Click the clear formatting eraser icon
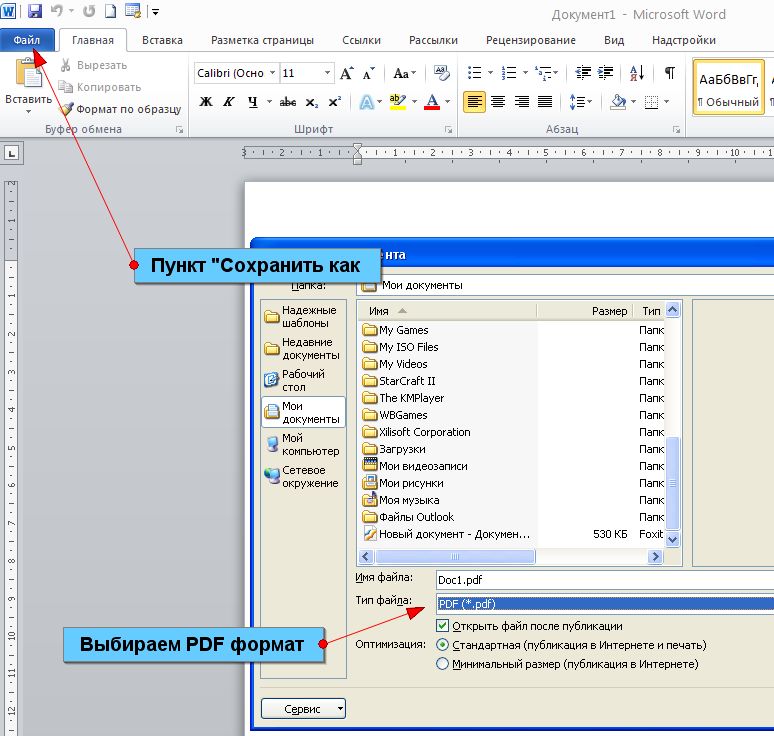 [x=441, y=73]
